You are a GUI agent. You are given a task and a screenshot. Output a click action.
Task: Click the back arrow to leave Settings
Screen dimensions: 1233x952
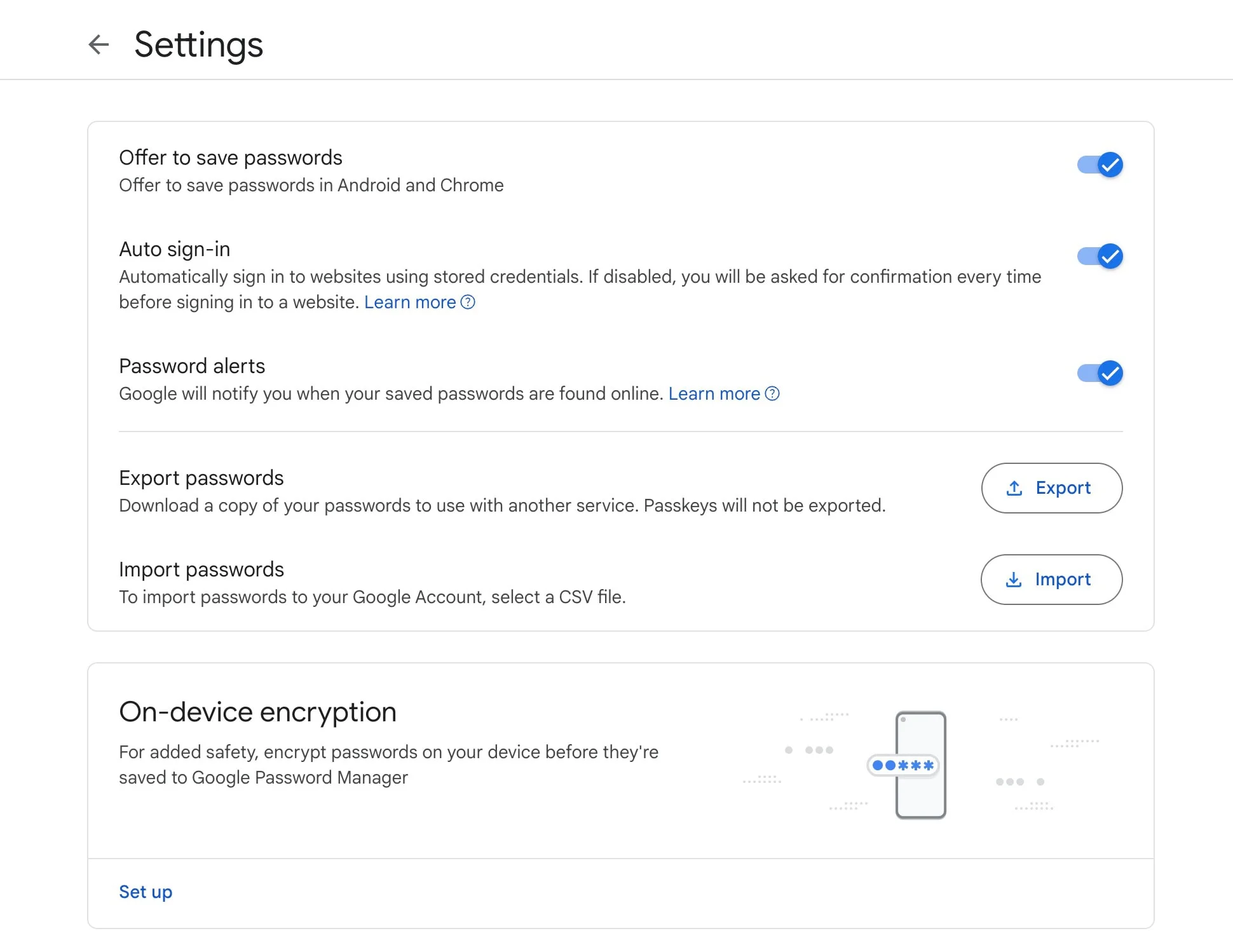pos(99,44)
